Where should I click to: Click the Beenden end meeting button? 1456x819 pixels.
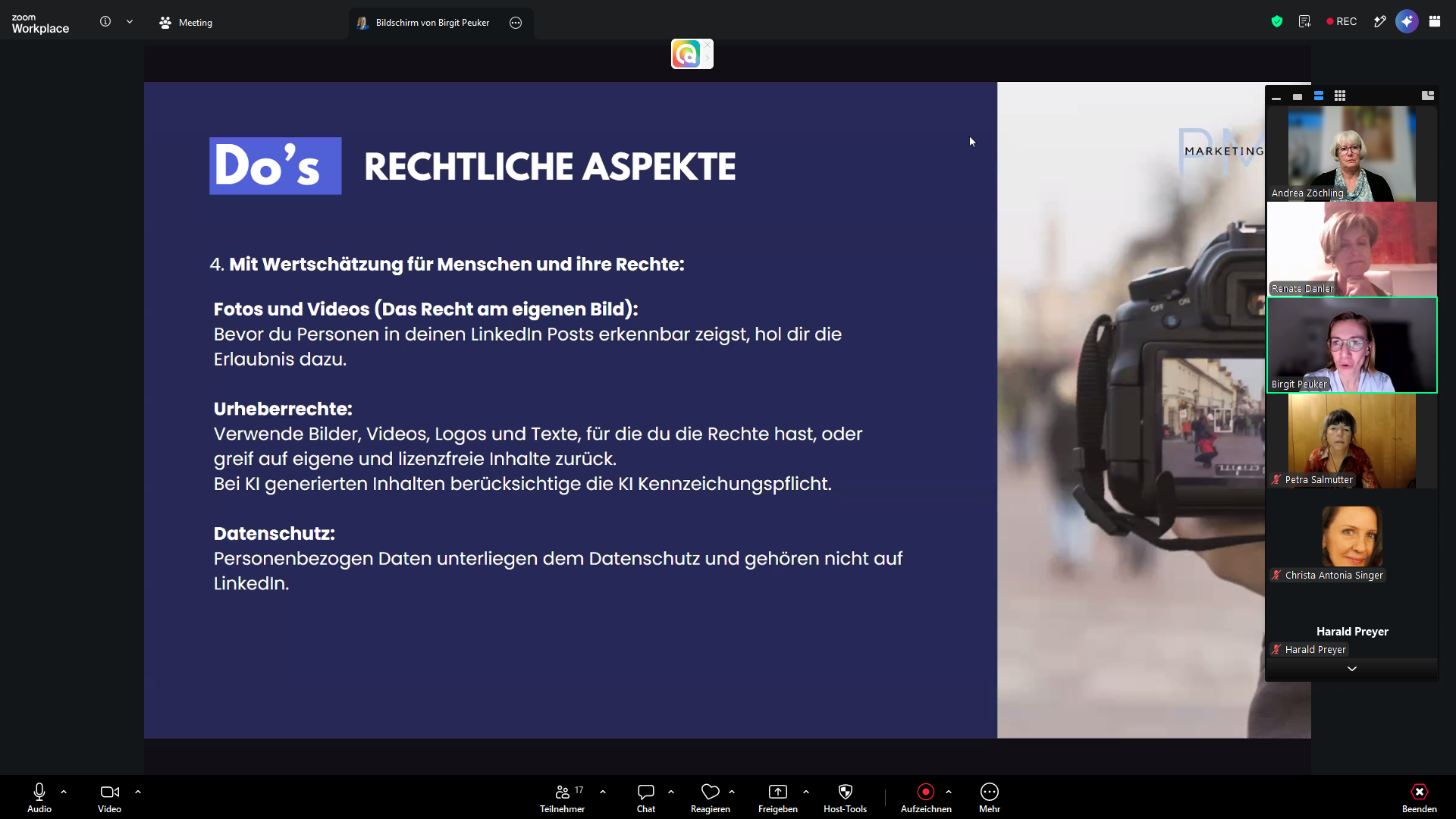[x=1419, y=798]
